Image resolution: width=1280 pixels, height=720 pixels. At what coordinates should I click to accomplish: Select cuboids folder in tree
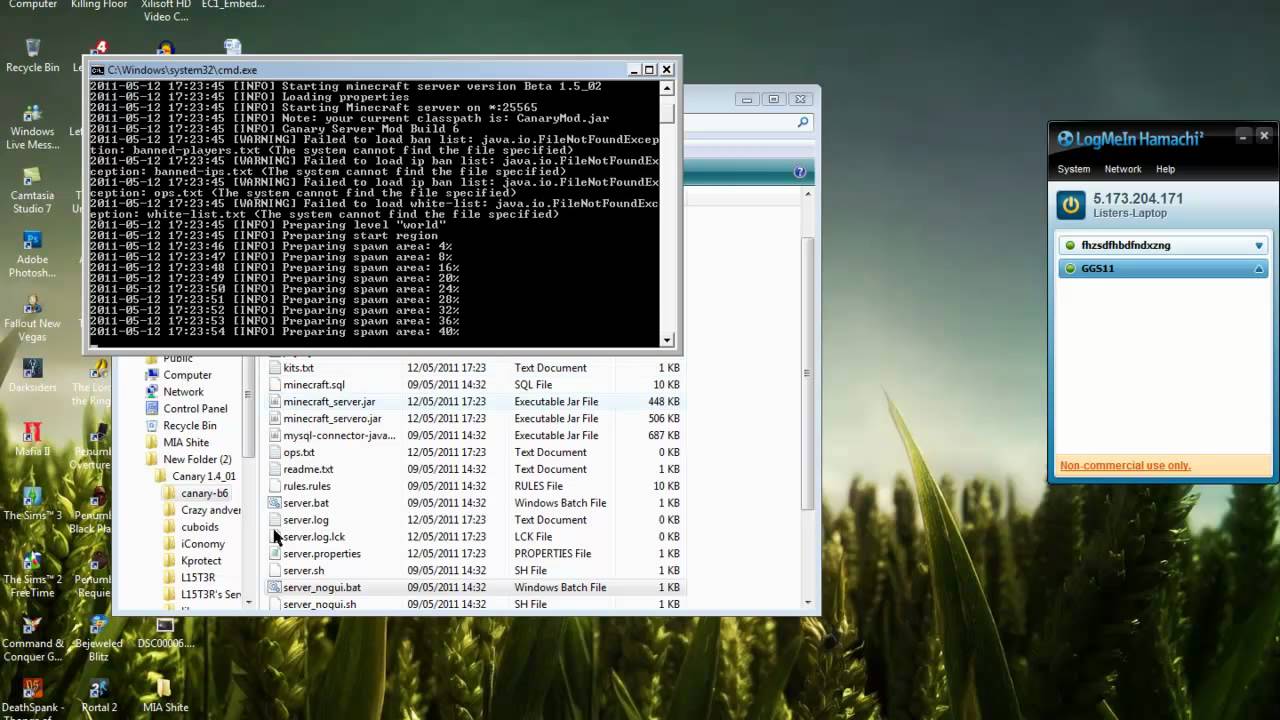tap(199, 527)
